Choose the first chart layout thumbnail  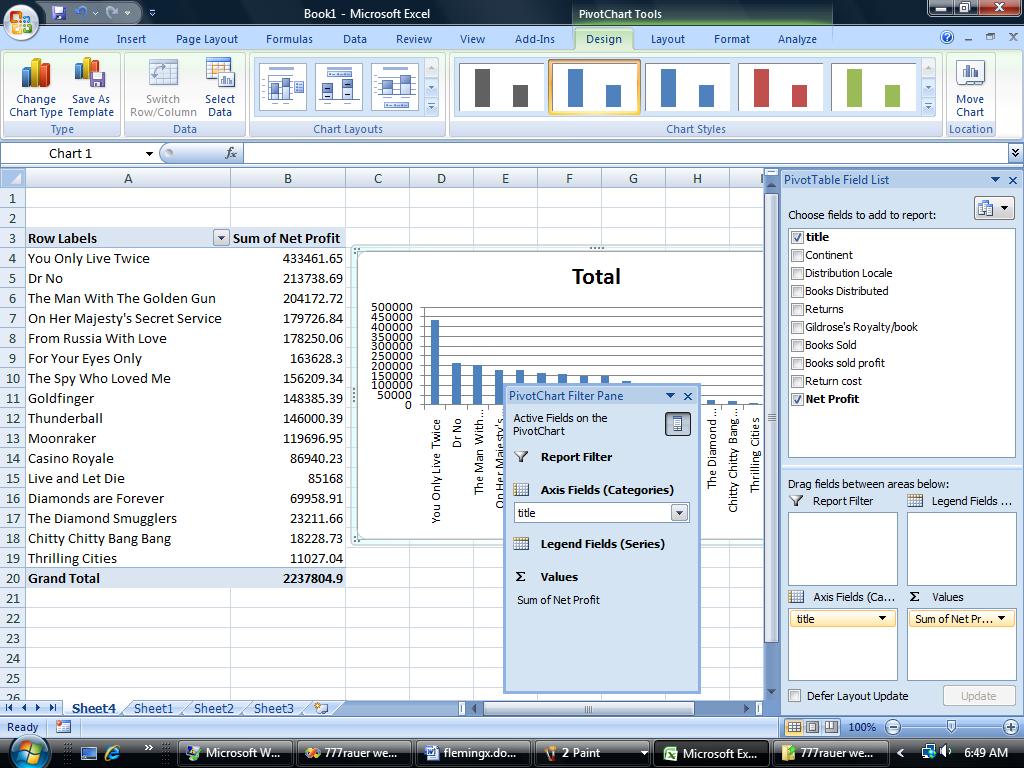(x=283, y=87)
